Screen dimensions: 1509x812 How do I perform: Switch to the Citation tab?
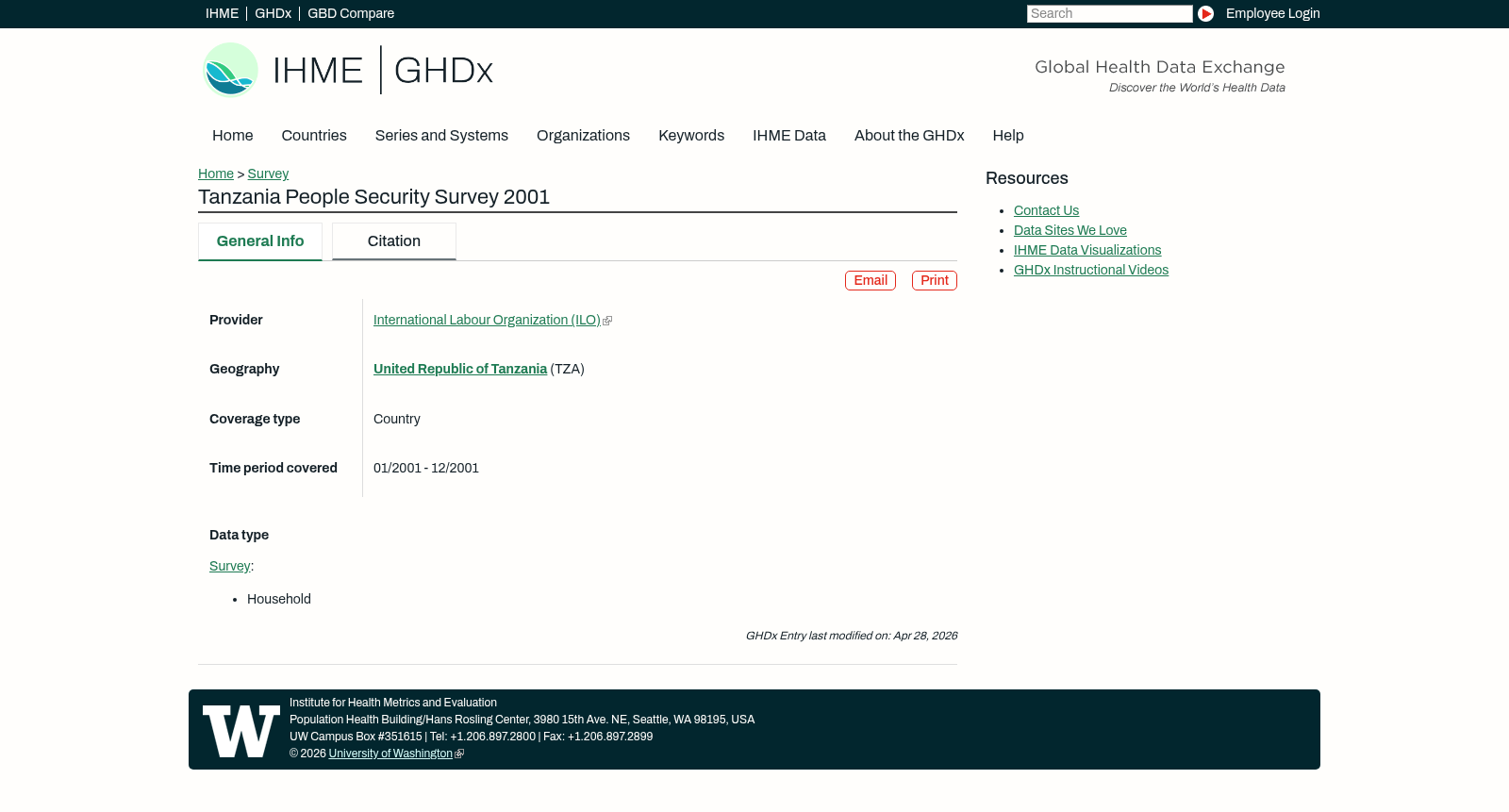coord(394,241)
